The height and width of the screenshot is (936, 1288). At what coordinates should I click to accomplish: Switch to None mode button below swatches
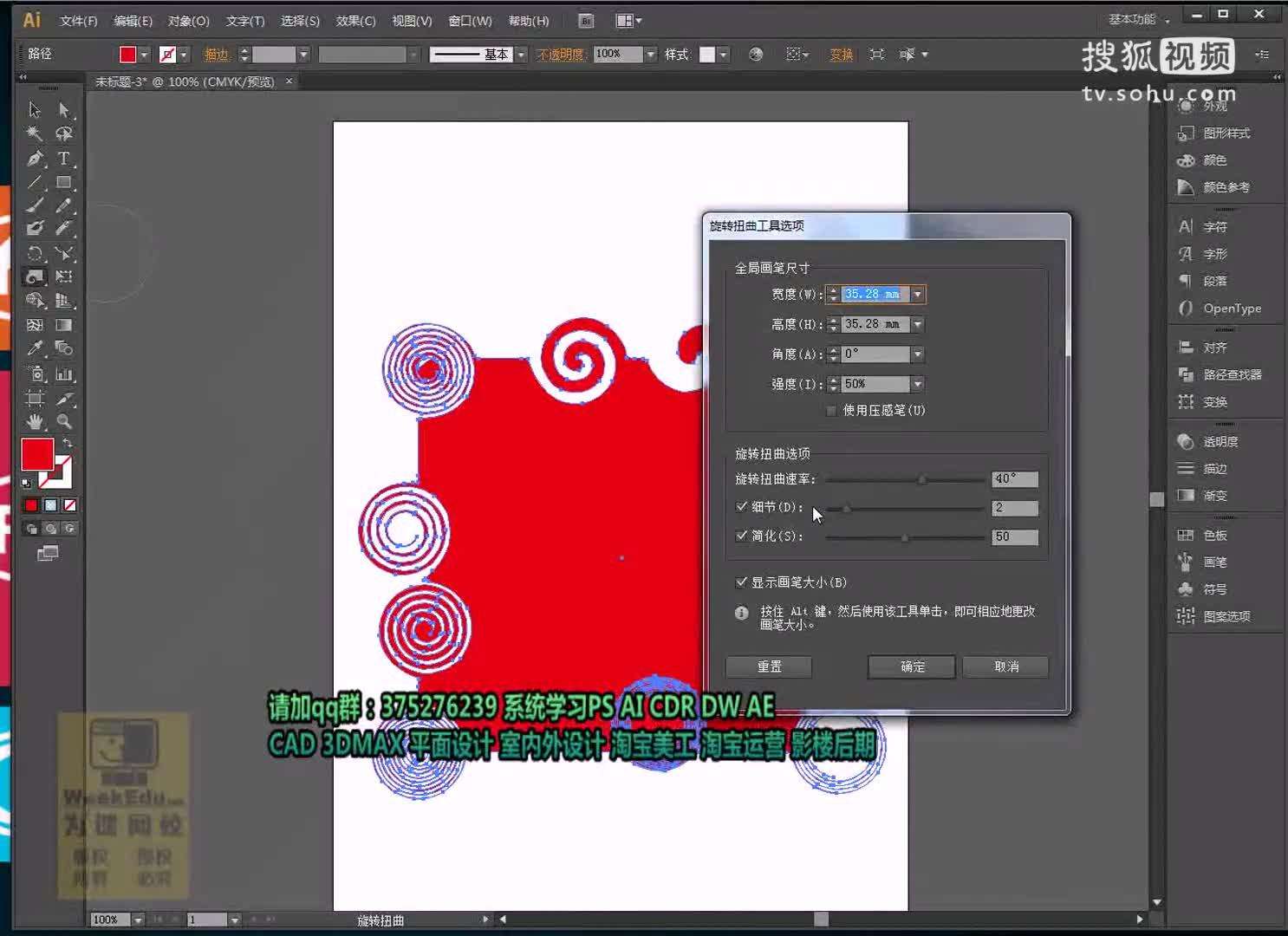click(70, 505)
